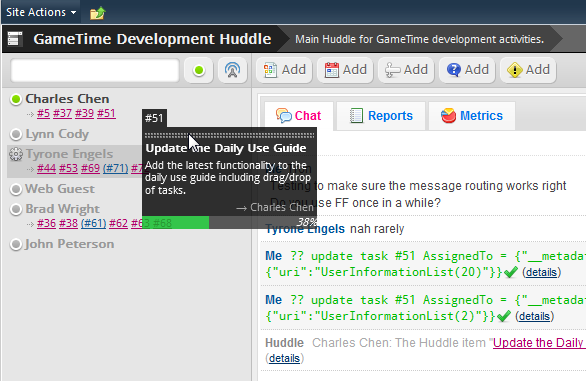Click Lynn Cody's gray presence indicator
This screenshot has width=586, height=381.
[x=16, y=134]
